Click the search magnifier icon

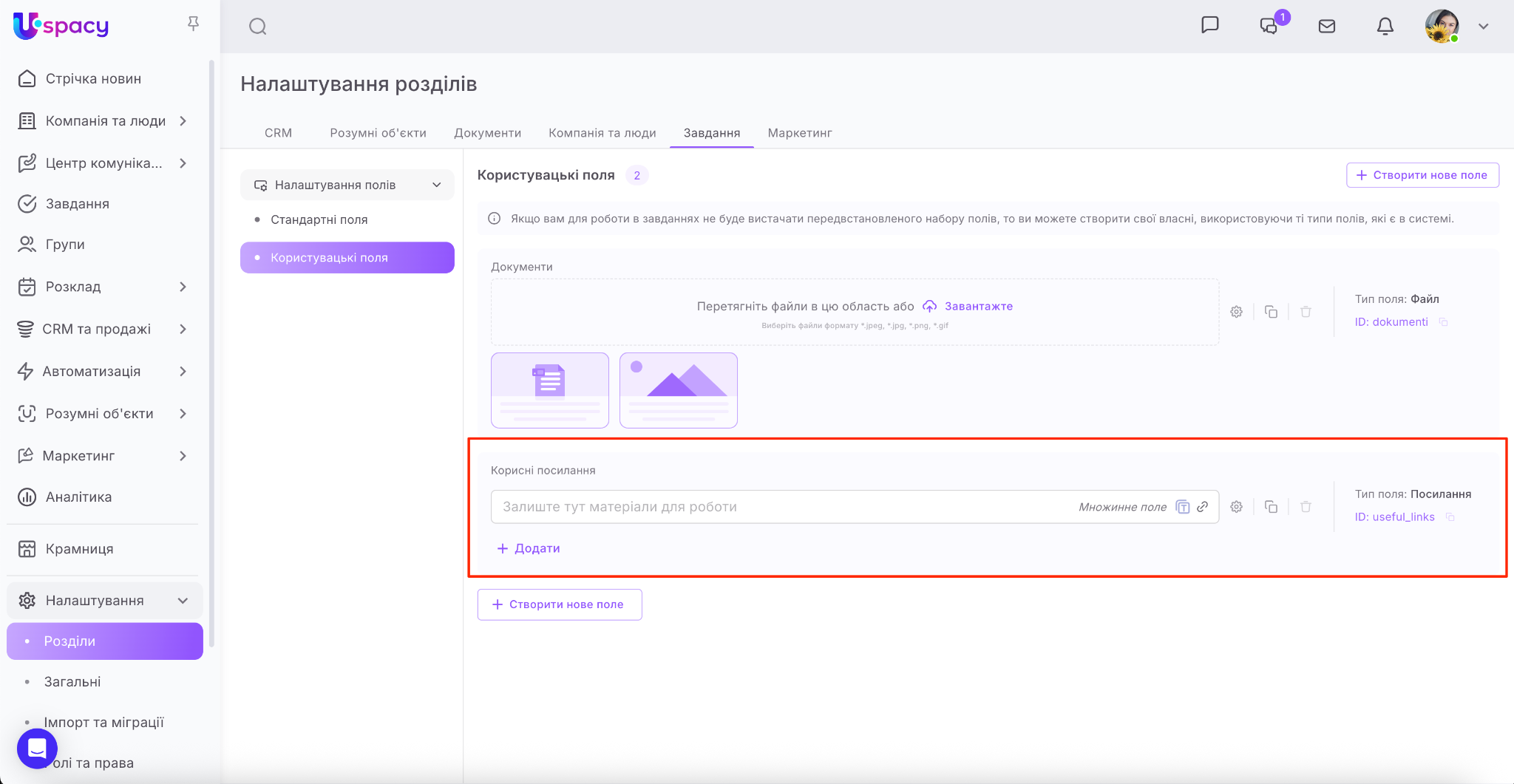pyautogui.click(x=257, y=27)
